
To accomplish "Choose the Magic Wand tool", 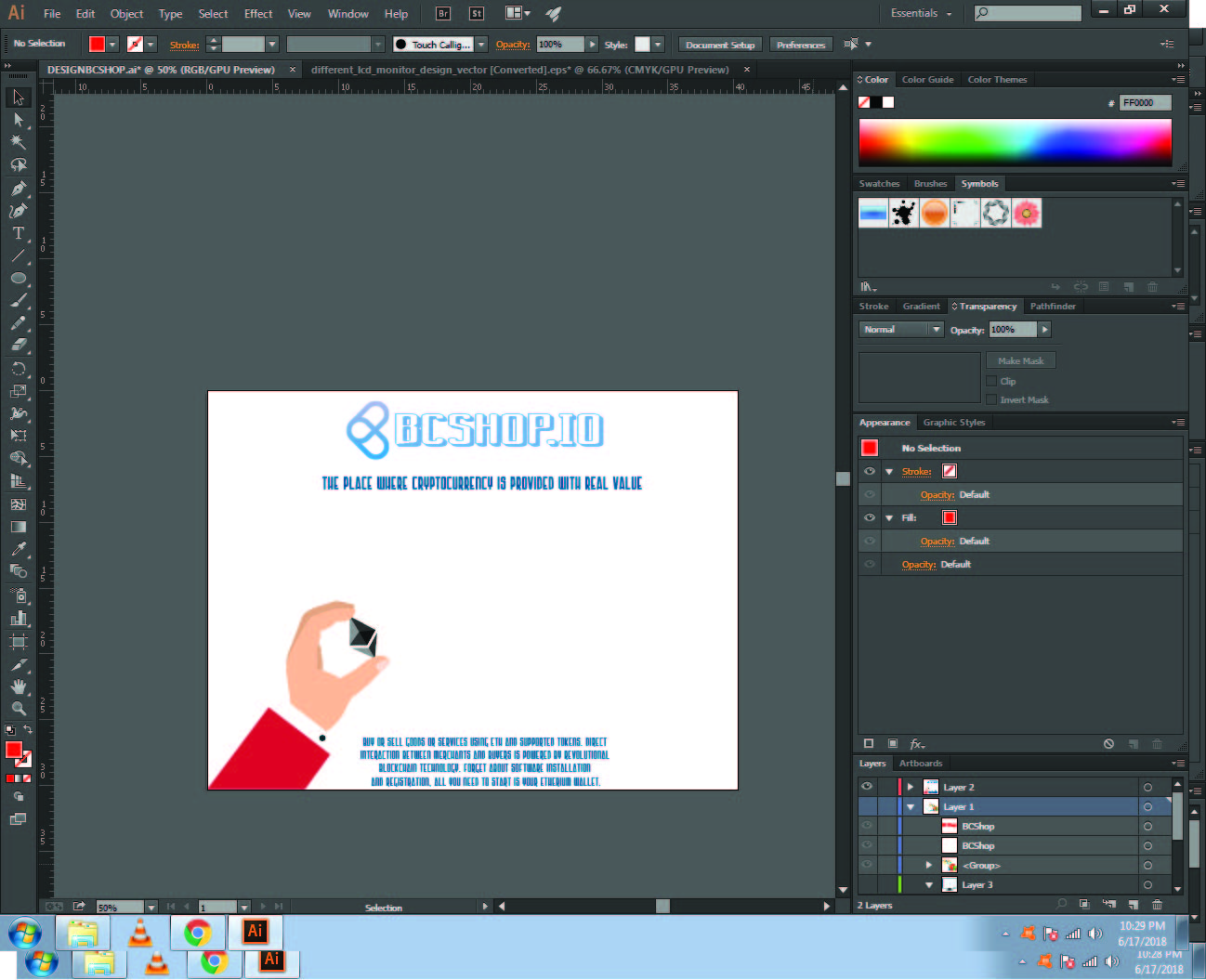I will 19,142.
